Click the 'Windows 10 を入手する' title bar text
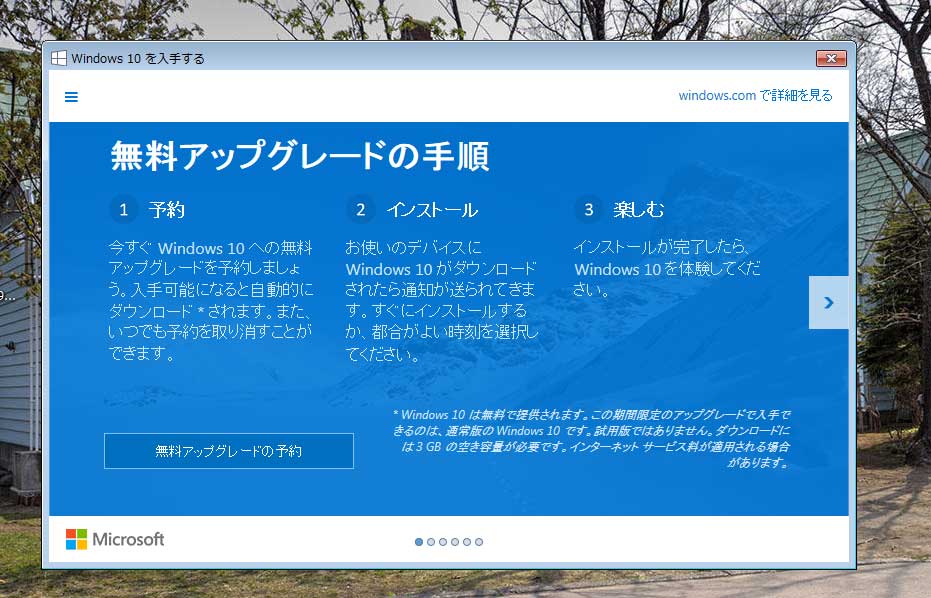The image size is (931, 598). 138,59
